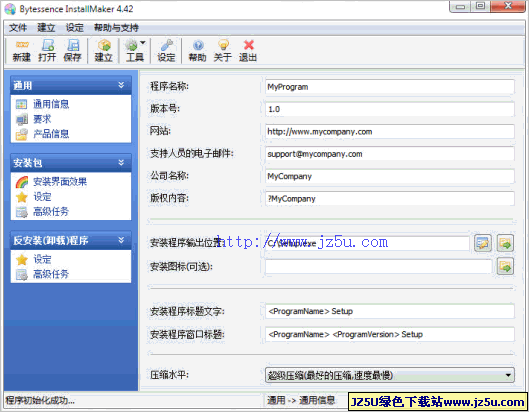529x412 pixels.
Task: Click the star icon under 反安装(卸载)程序
Action: point(21,259)
